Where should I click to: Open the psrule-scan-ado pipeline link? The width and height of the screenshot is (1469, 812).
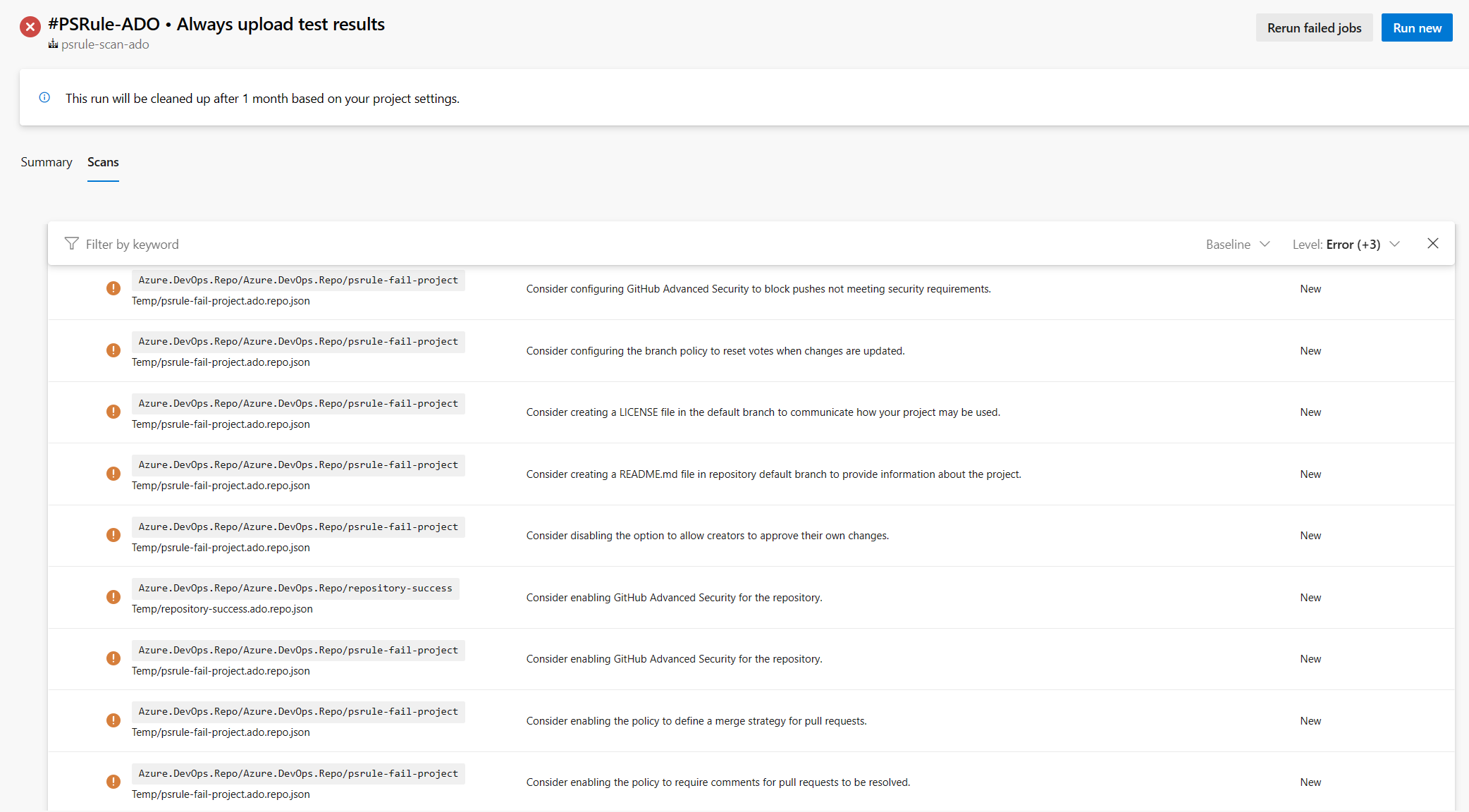(105, 44)
